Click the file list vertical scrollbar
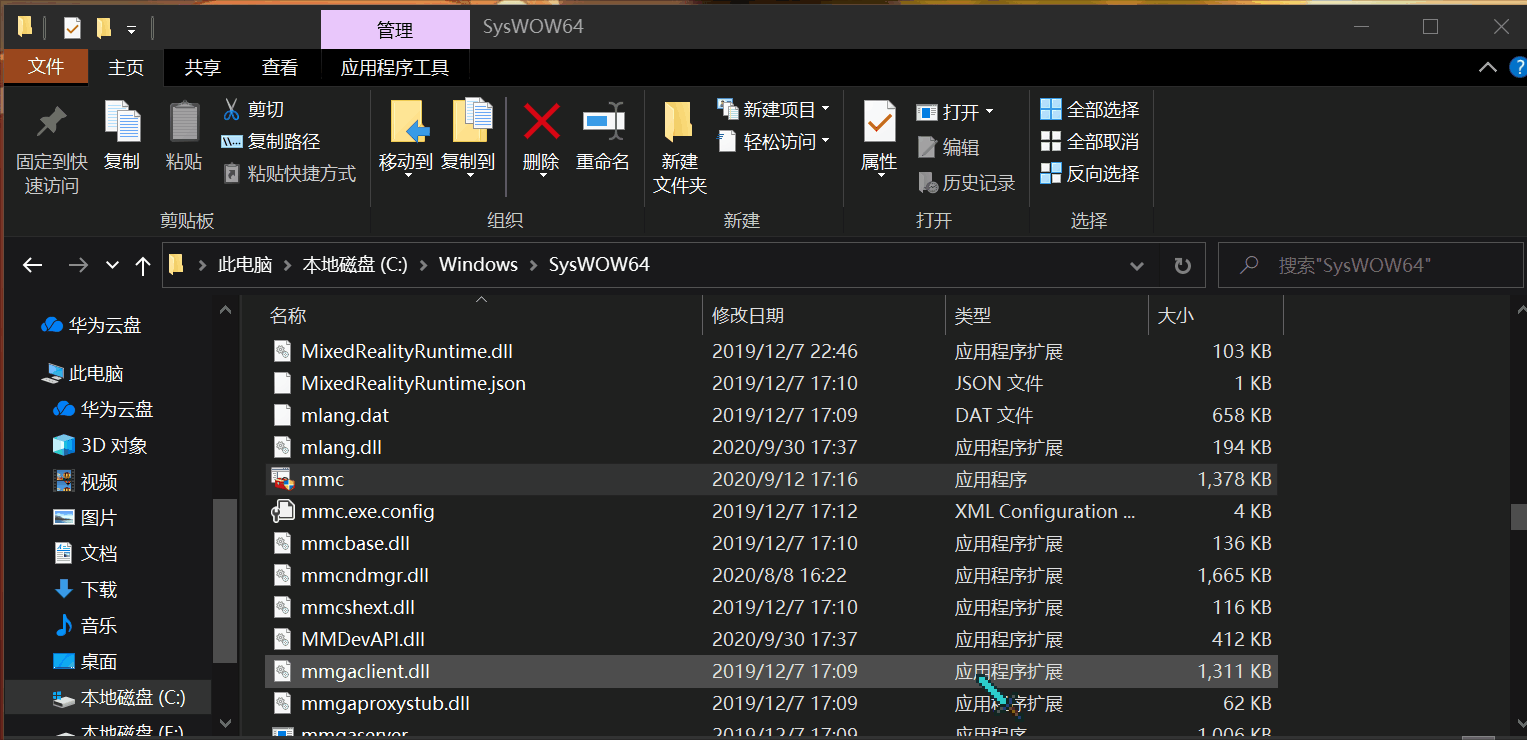This screenshot has height=740, width=1527. (1518, 517)
